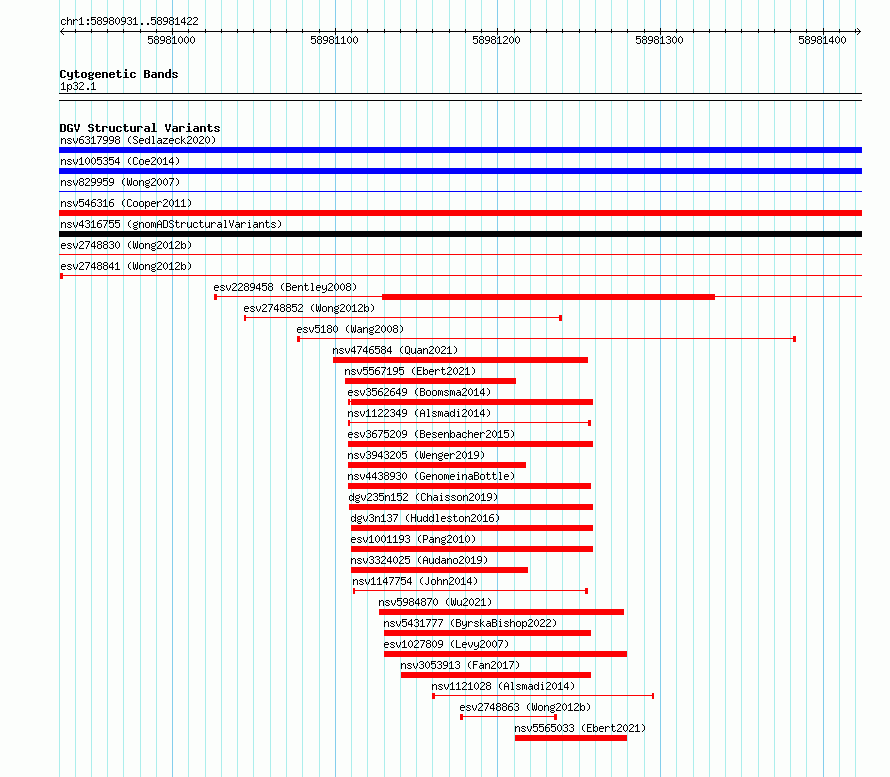Click the 58981000 ruler position
This screenshot has width=890, height=777.
point(171,40)
